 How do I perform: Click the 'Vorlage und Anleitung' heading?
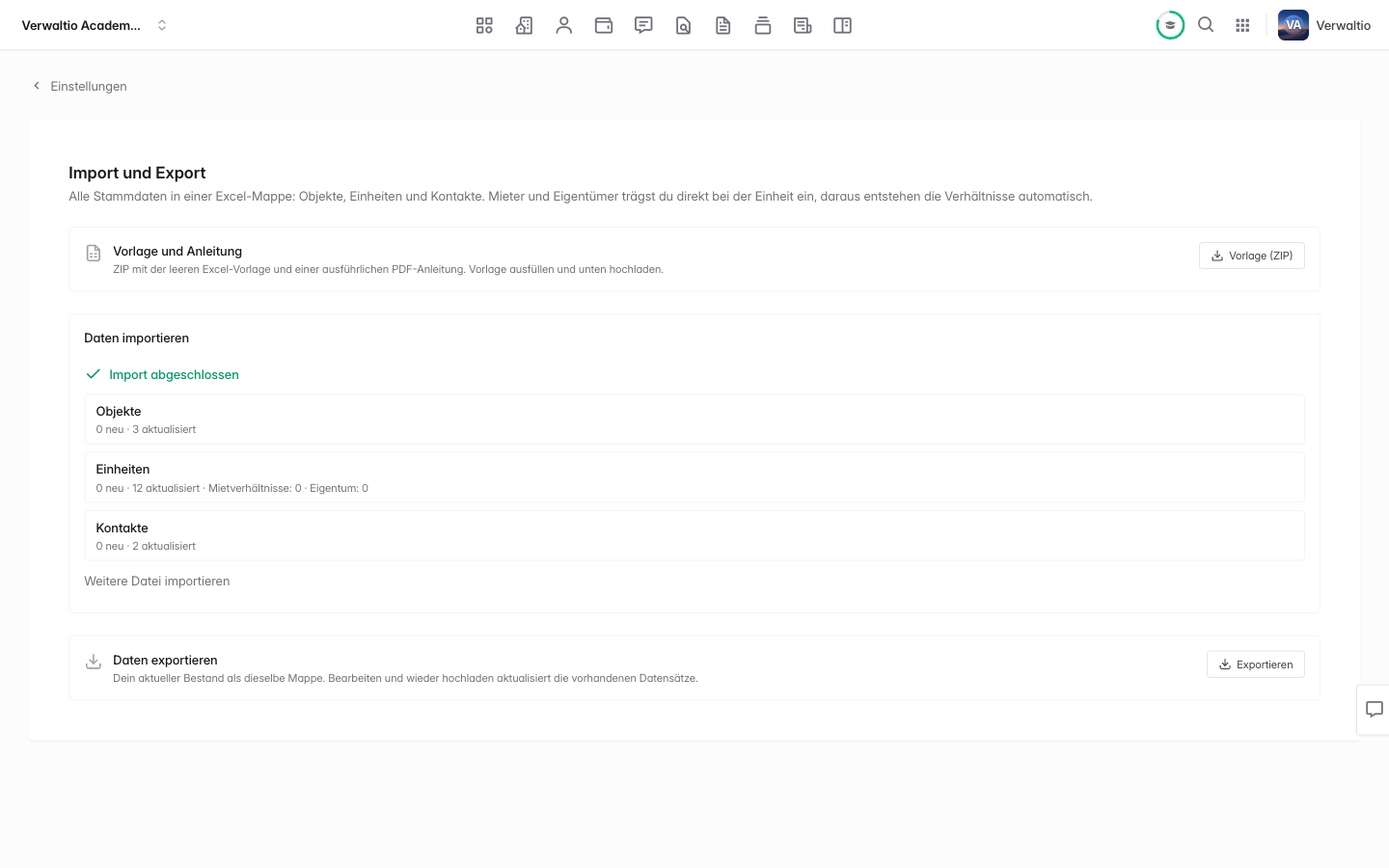click(177, 252)
